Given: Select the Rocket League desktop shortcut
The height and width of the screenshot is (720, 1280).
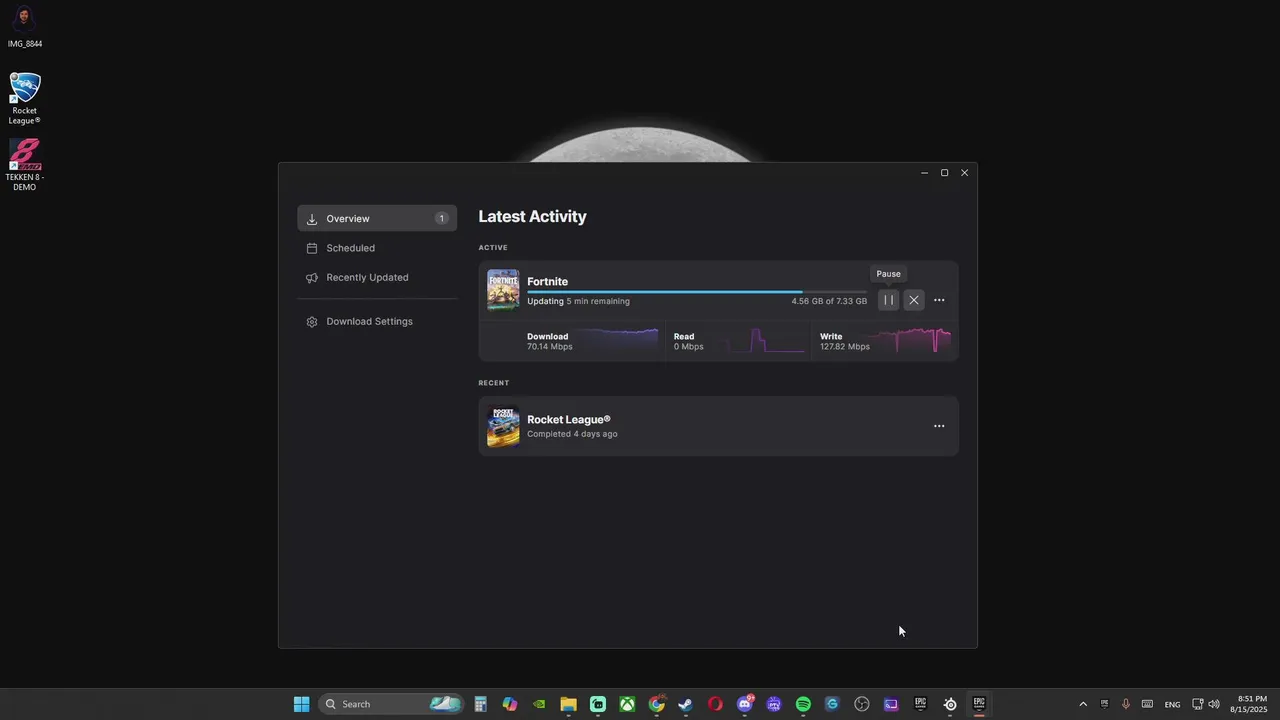Looking at the screenshot, I should pyautogui.click(x=25, y=98).
